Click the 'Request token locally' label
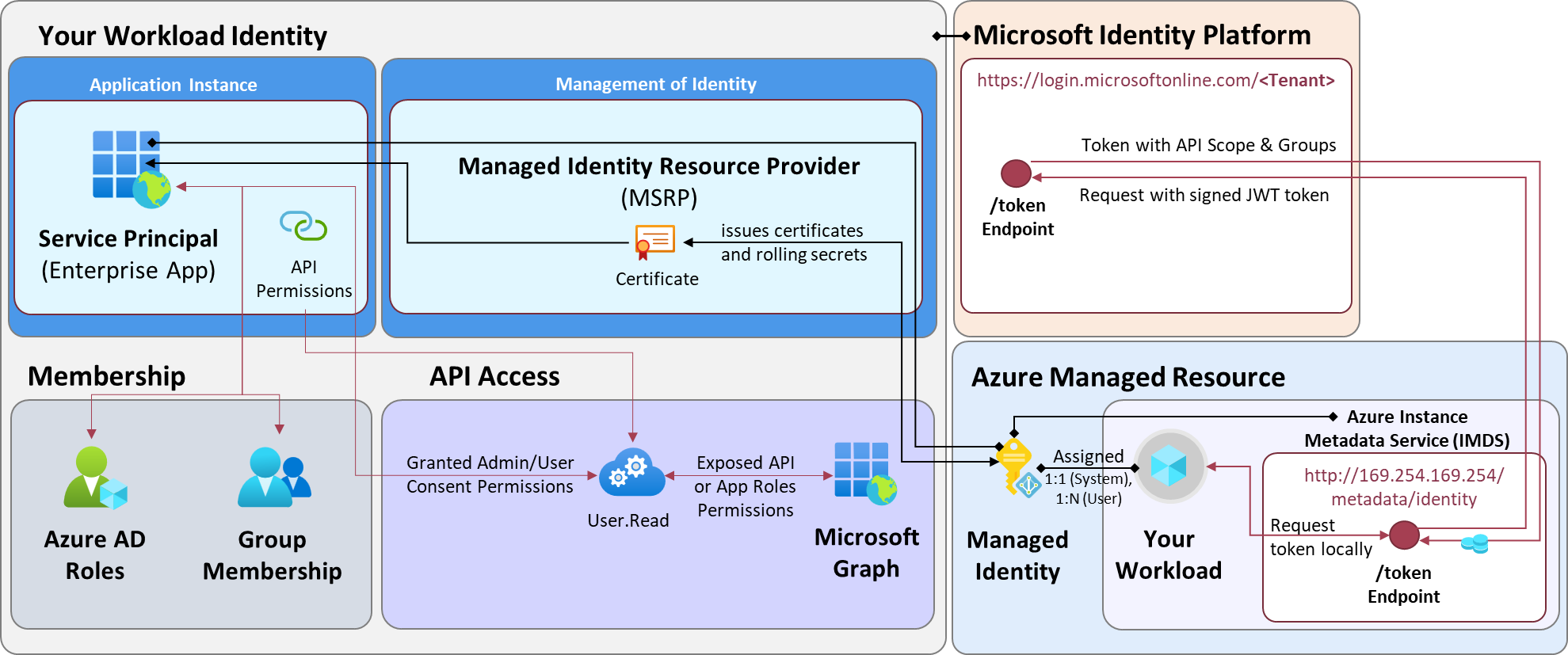 (1321, 537)
